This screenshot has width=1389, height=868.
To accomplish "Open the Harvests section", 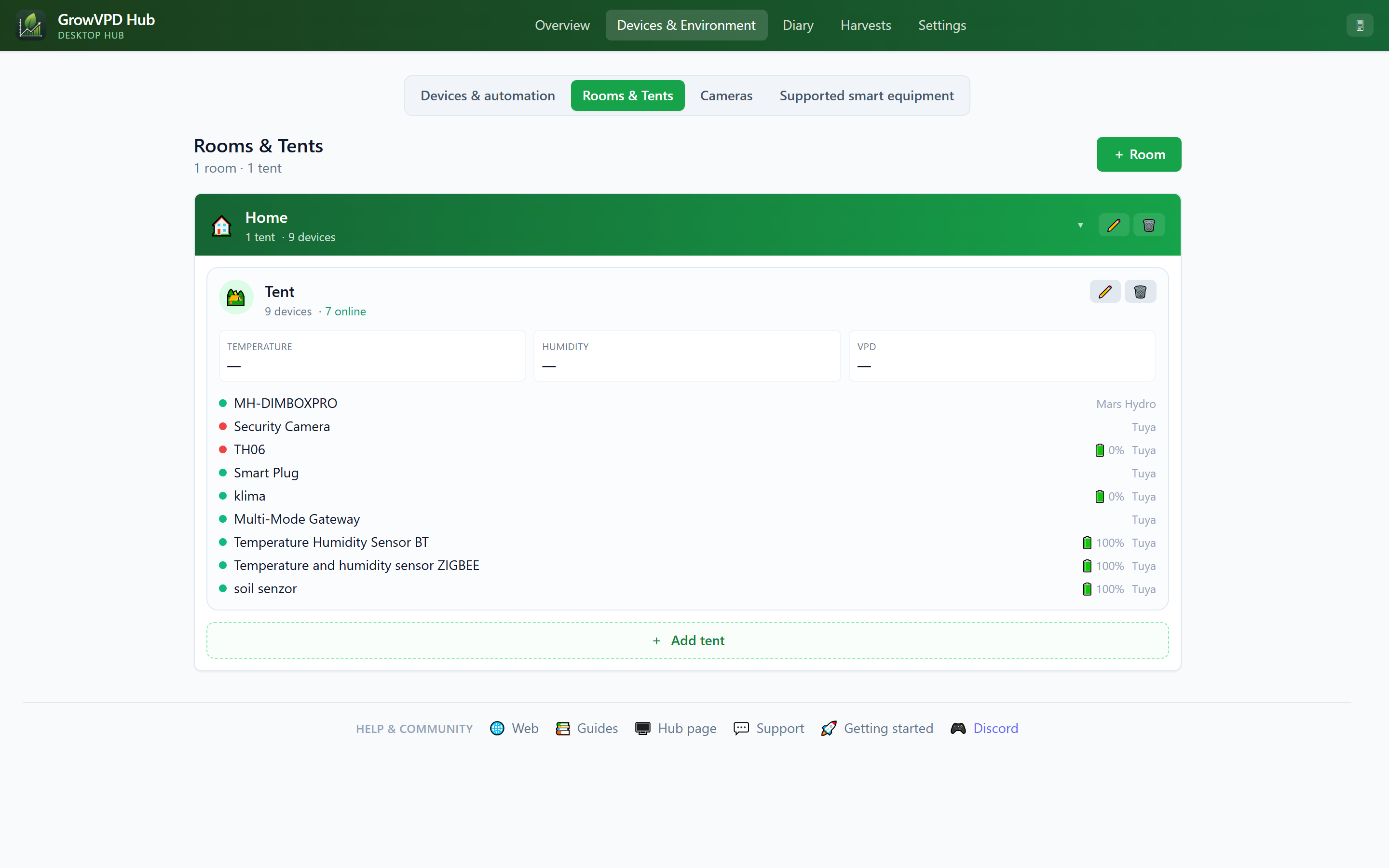I will (866, 25).
